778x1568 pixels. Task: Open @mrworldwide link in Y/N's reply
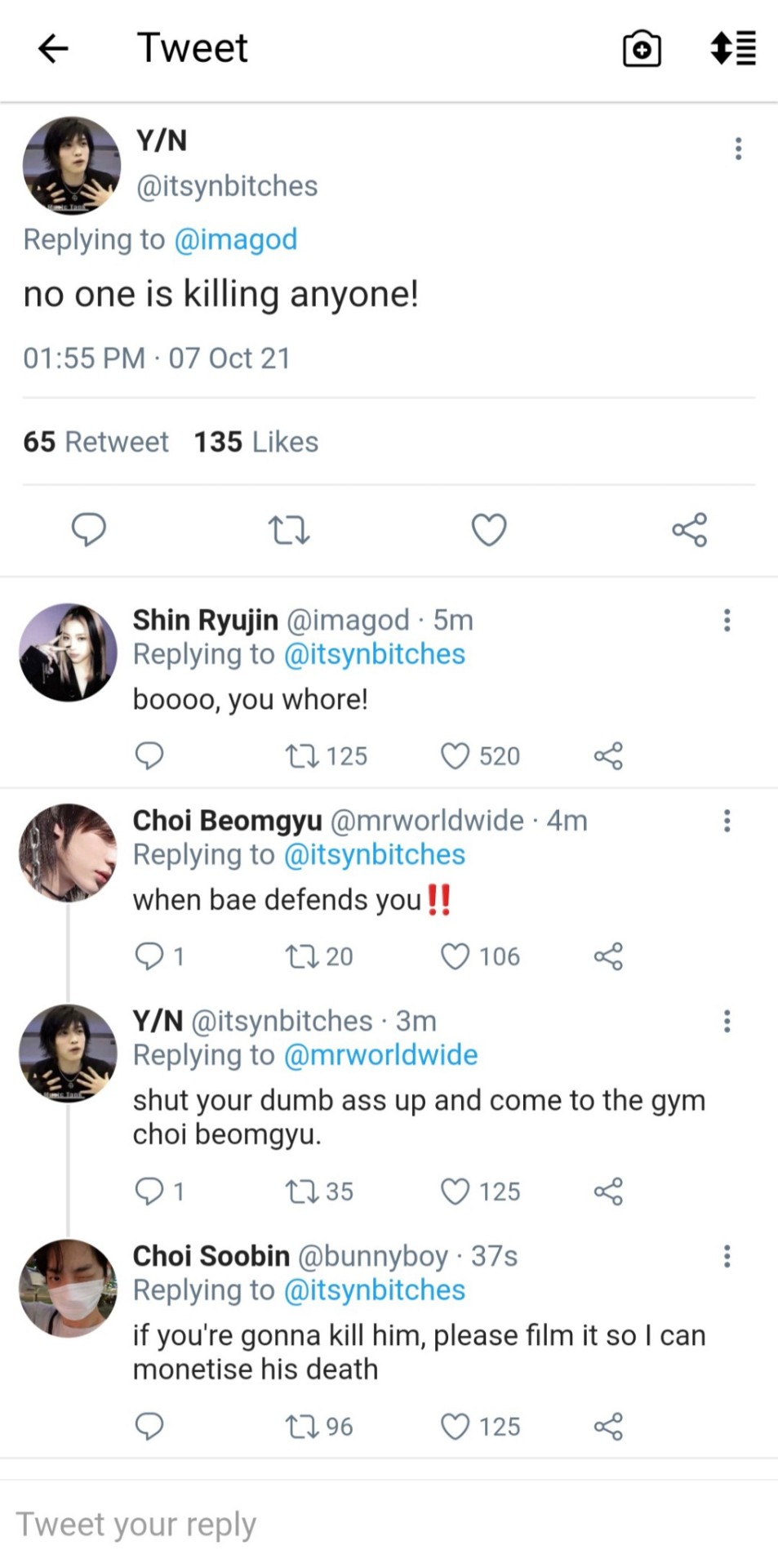pyautogui.click(x=380, y=1055)
